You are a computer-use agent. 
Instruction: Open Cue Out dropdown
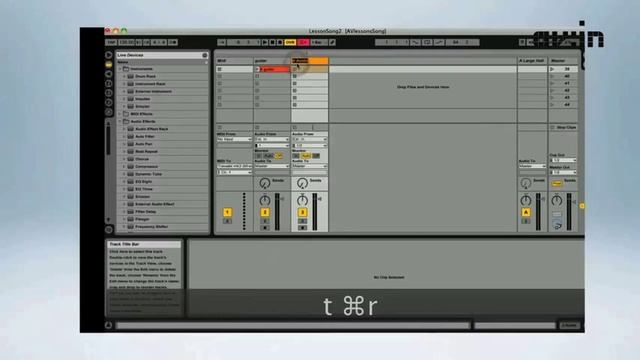(x=563, y=160)
